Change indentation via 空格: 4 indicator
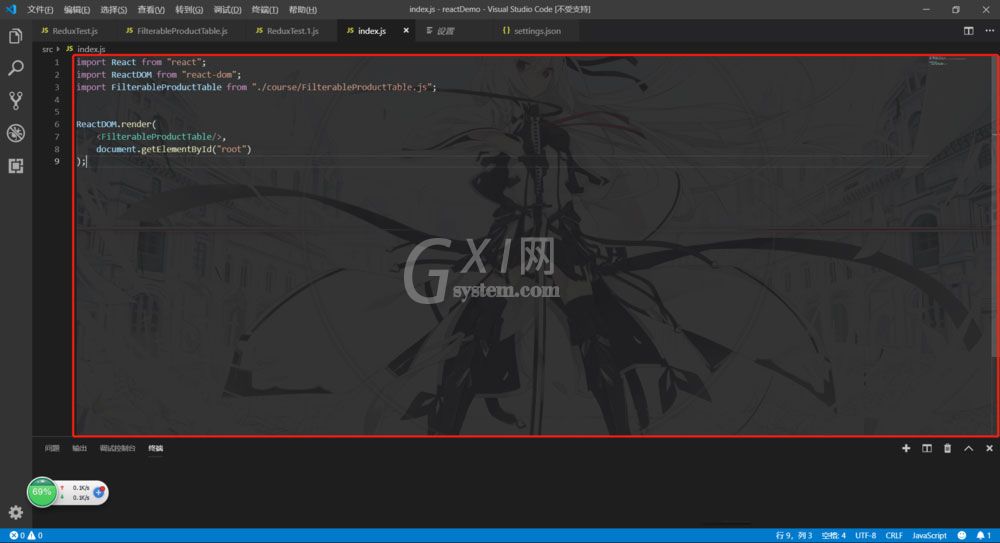1000x543 pixels. (834, 535)
